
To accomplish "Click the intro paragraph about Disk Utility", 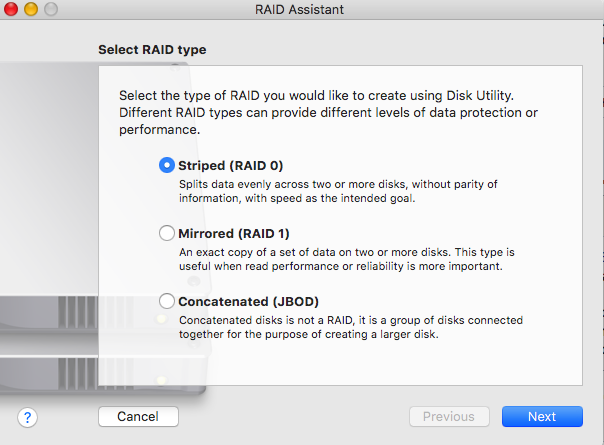I will [330, 112].
